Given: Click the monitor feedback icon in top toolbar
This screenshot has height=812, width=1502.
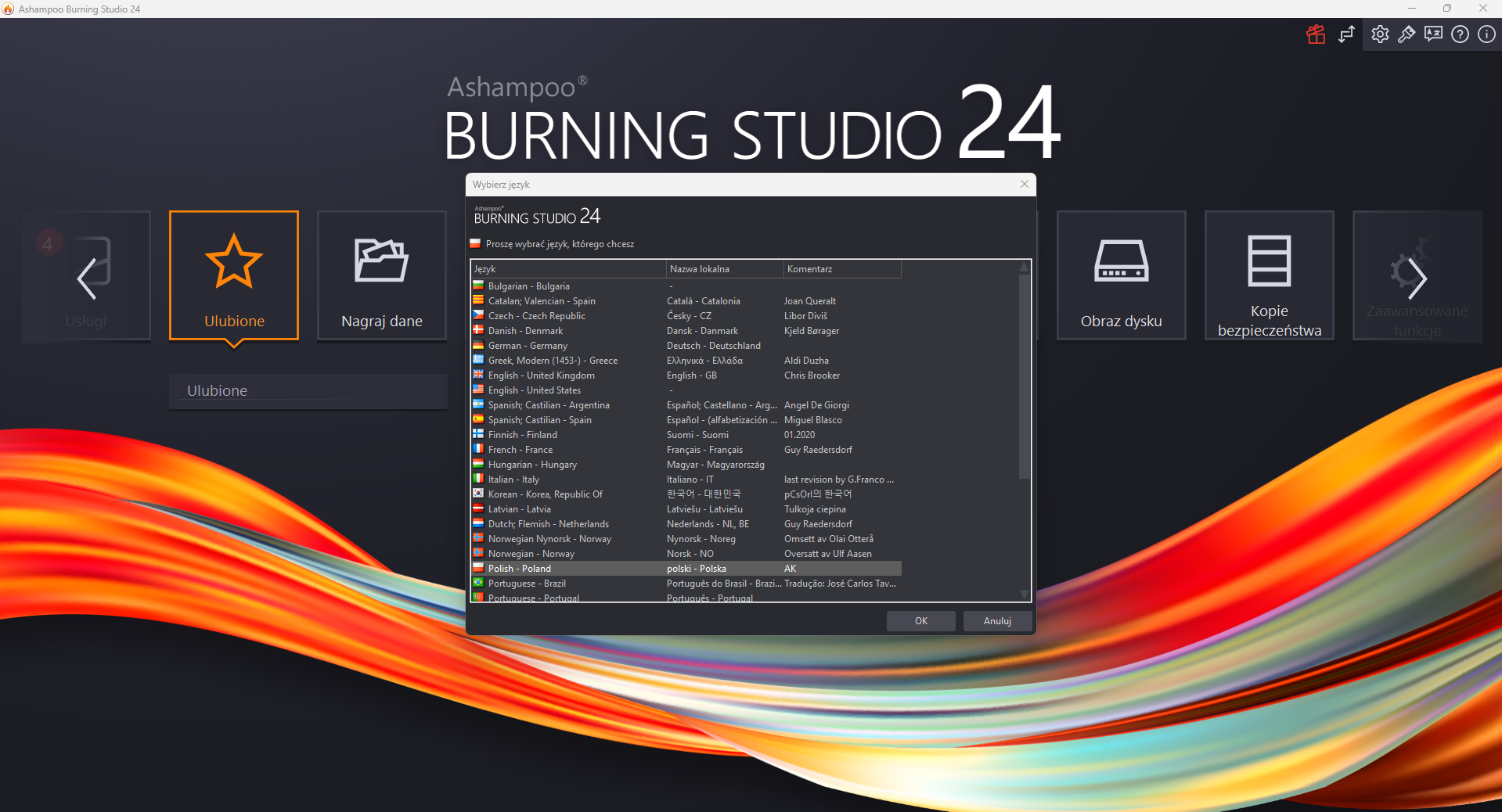Looking at the screenshot, I should (x=1433, y=34).
